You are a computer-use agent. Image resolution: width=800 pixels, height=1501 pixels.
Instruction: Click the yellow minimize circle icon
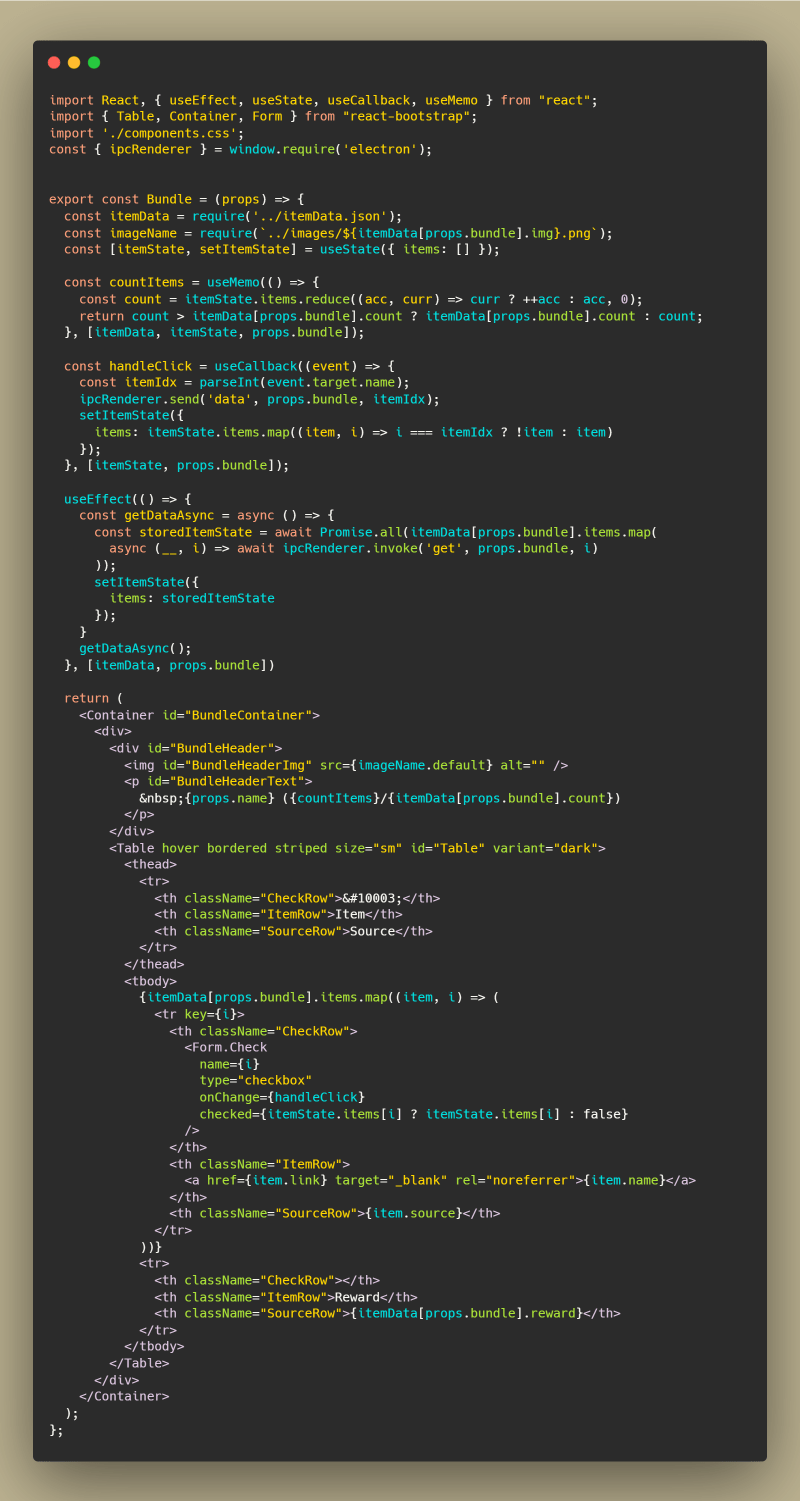[x=73, y=62]
